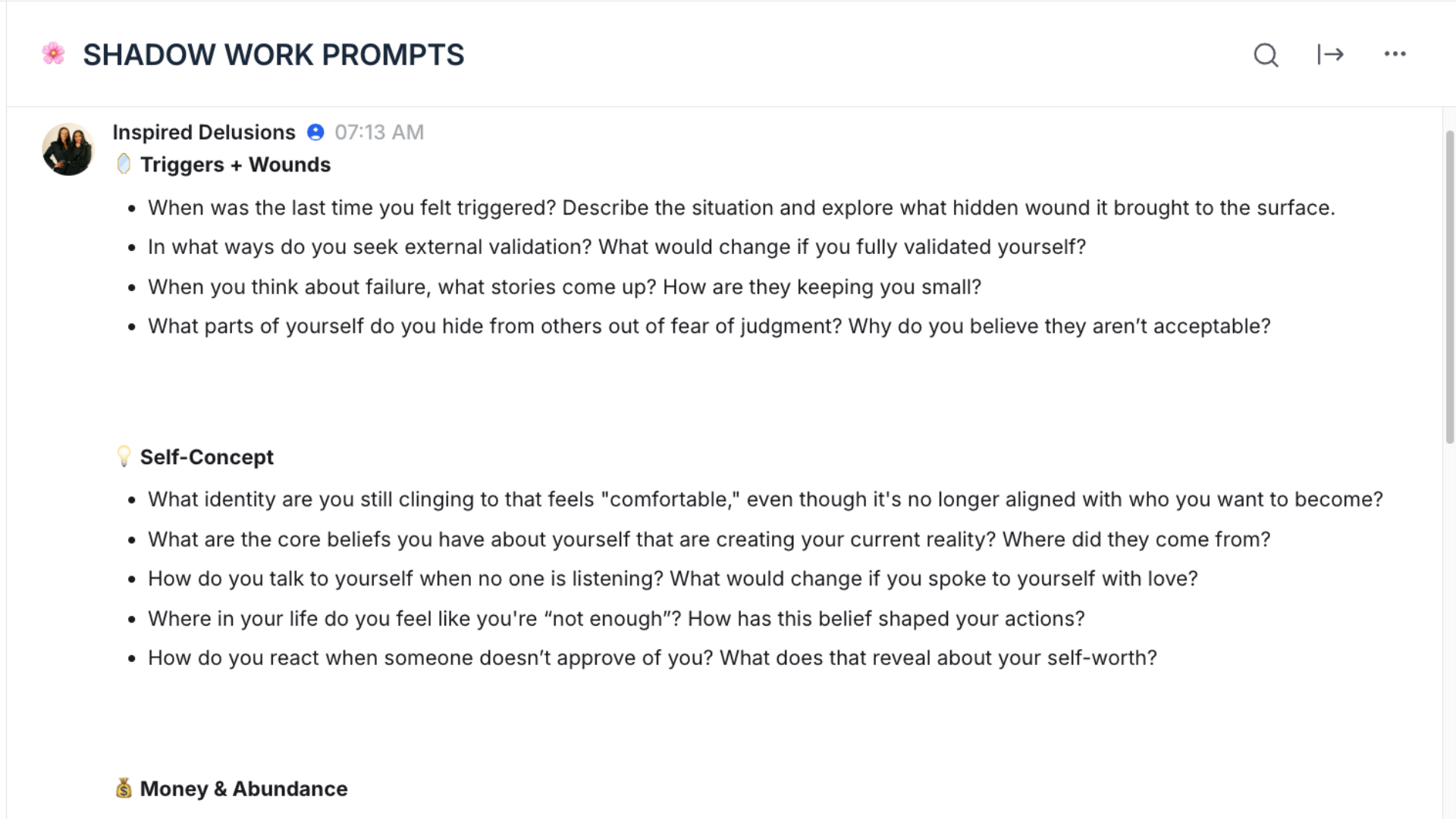Click the Inspired Delusions author name

(x=204, y=133)
